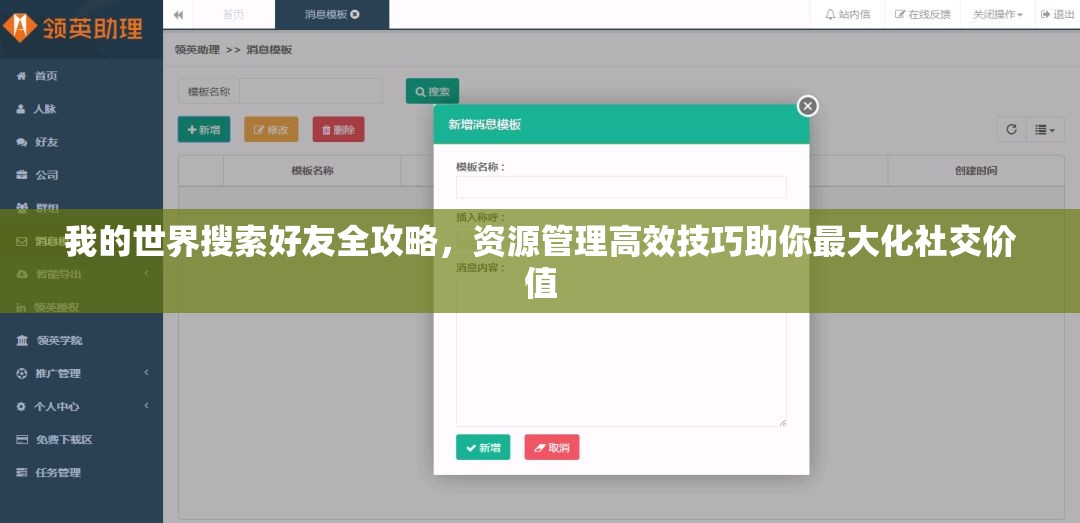Screen dimensions: 1080x523
Task: Click the 模板名称 table column header
Action: coord(312,171)
